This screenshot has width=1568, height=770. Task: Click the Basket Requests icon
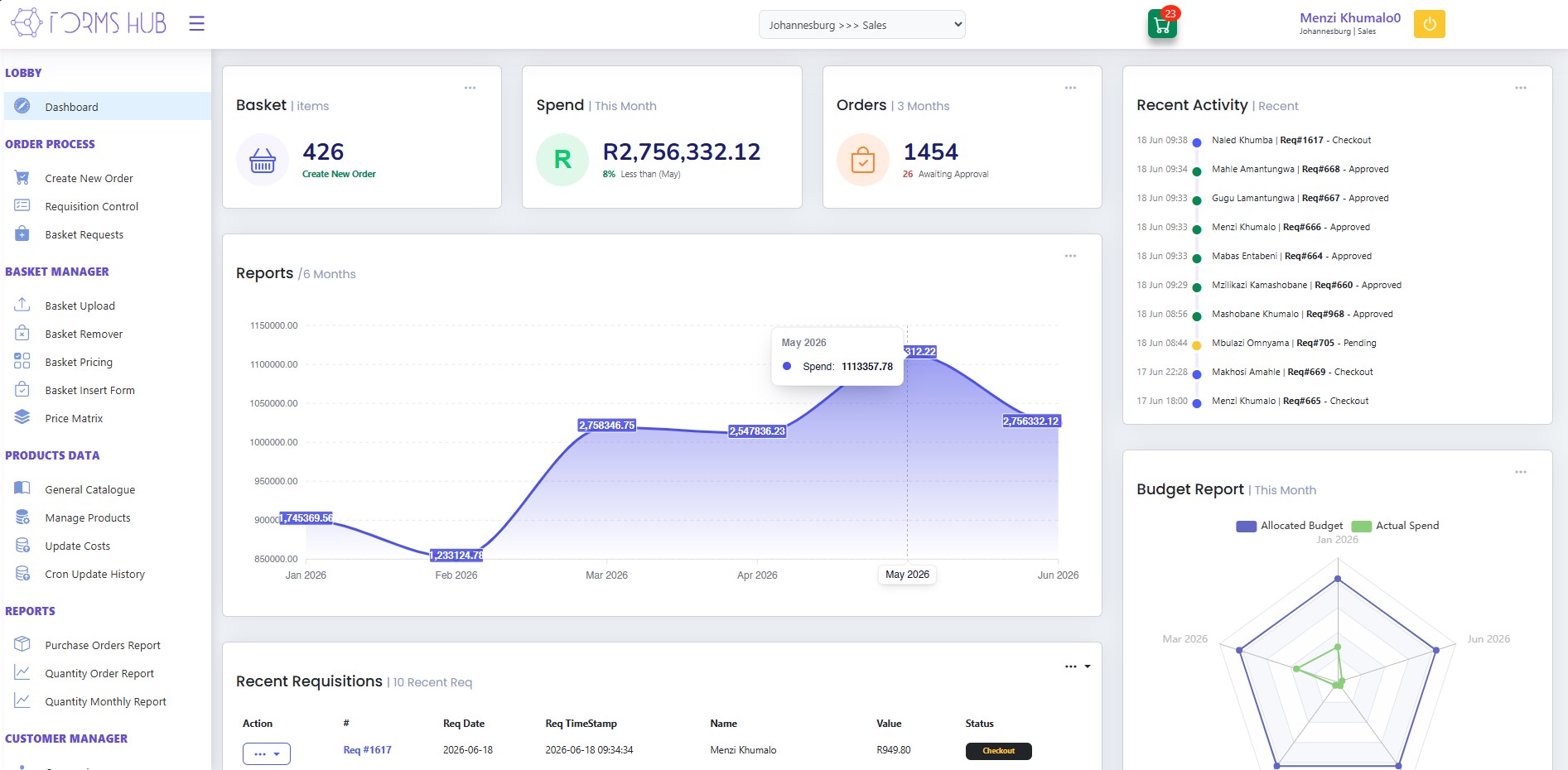click(22, 233)
